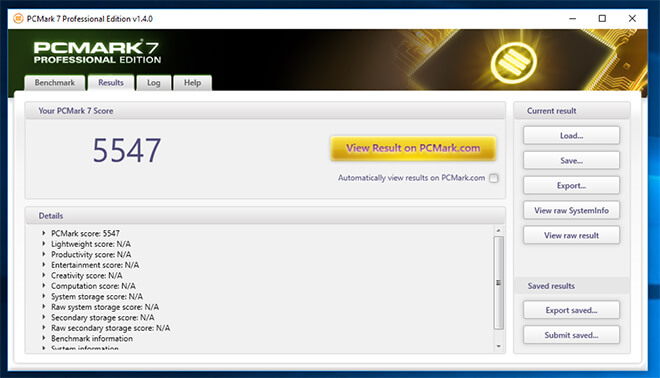This screenshot has width=660, height=378.
Task: Click the details list vertical scrollbar thumb
Action: pos(498,282)
